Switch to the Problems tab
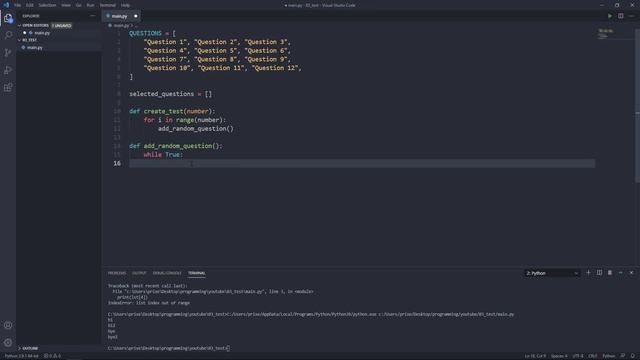This screenshot has width=640, height=360. tap(117, 273)
